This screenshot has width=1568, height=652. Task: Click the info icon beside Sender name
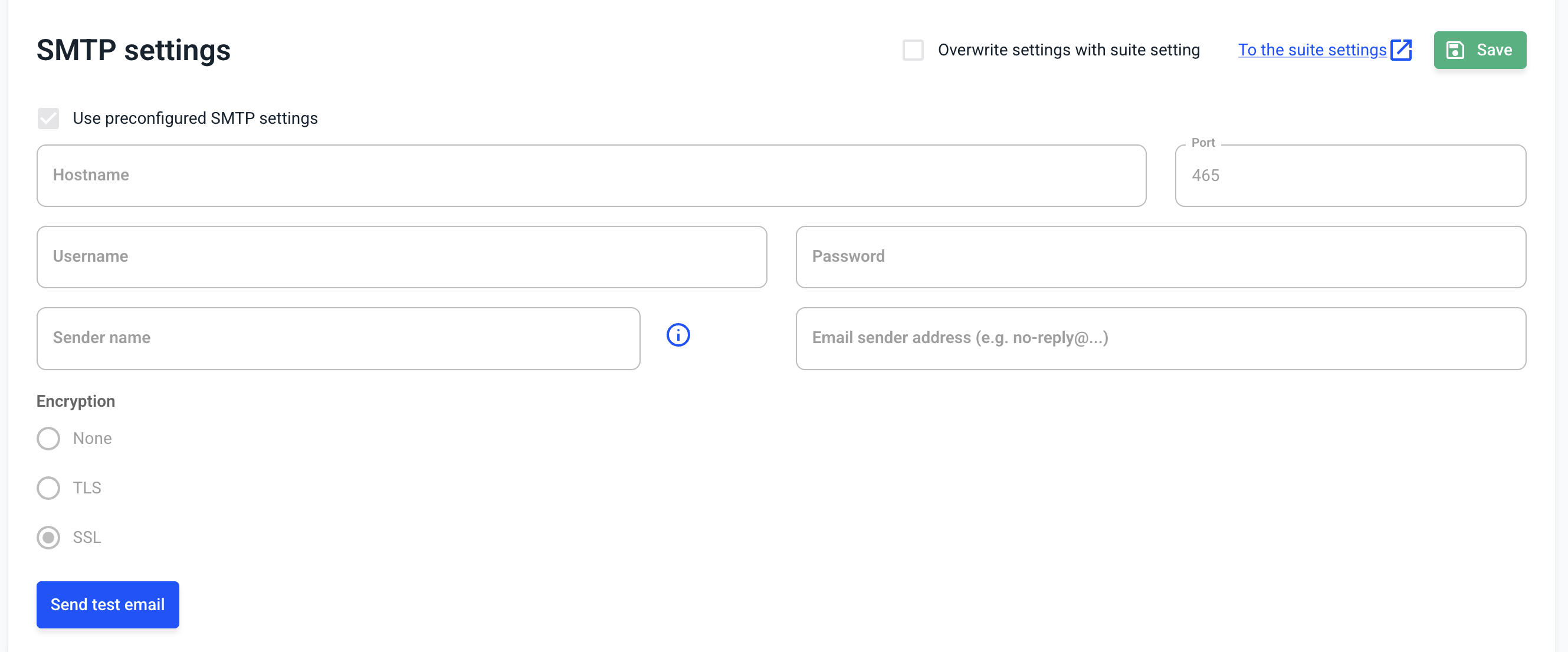pos(678,335)
